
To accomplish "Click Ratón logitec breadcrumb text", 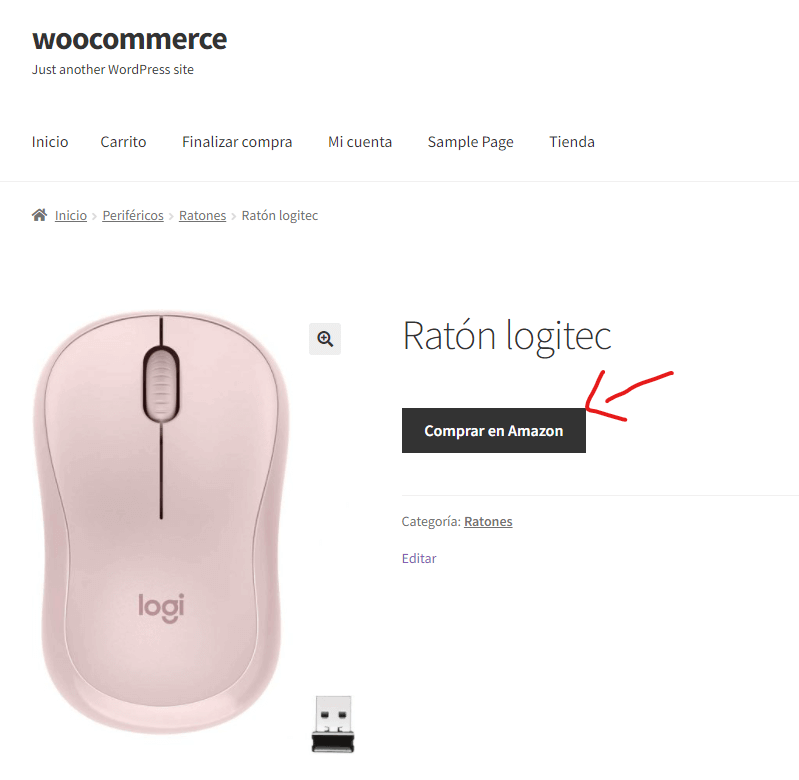I will pyautogui.click(x=280, y=216).
